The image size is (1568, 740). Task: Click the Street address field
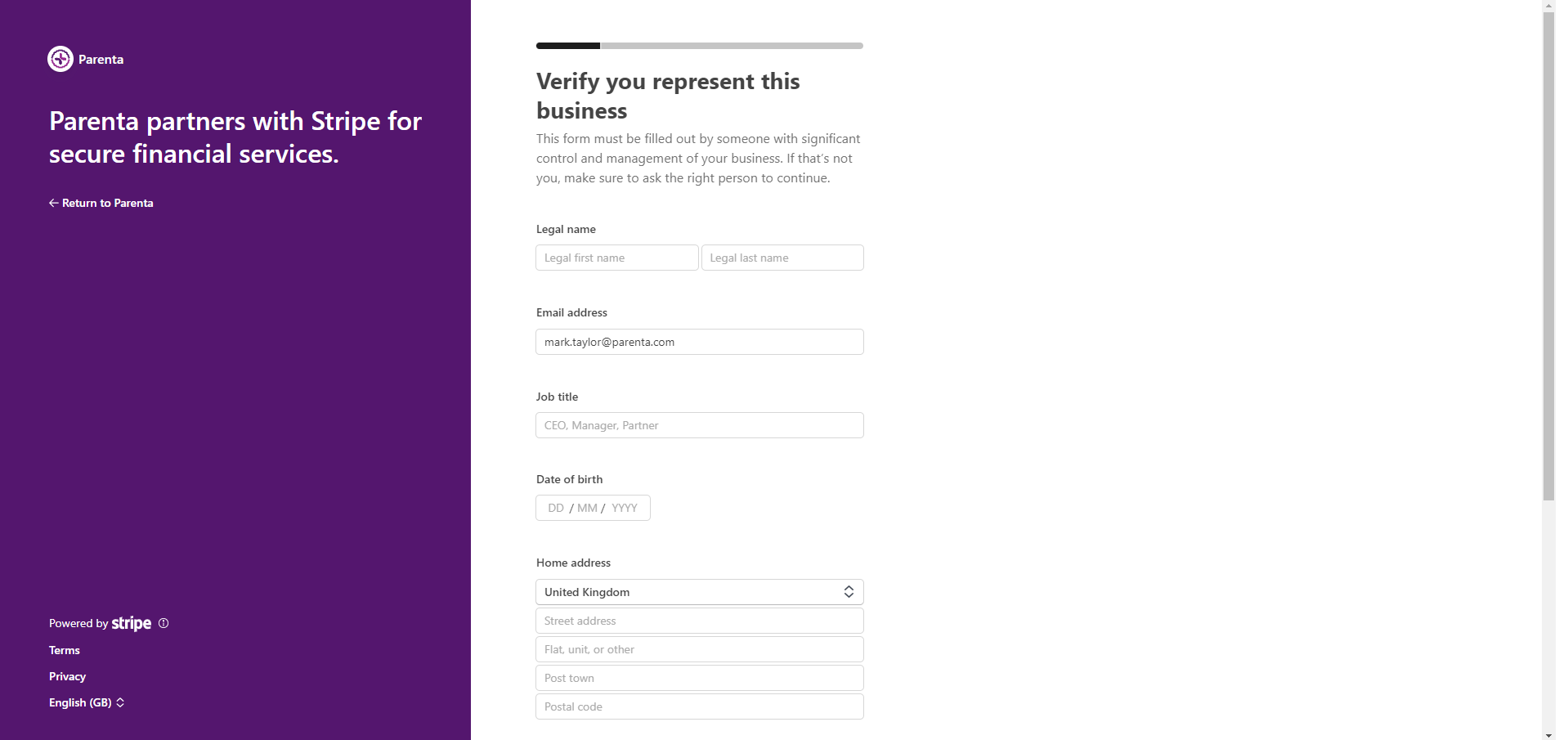point(700,621)
